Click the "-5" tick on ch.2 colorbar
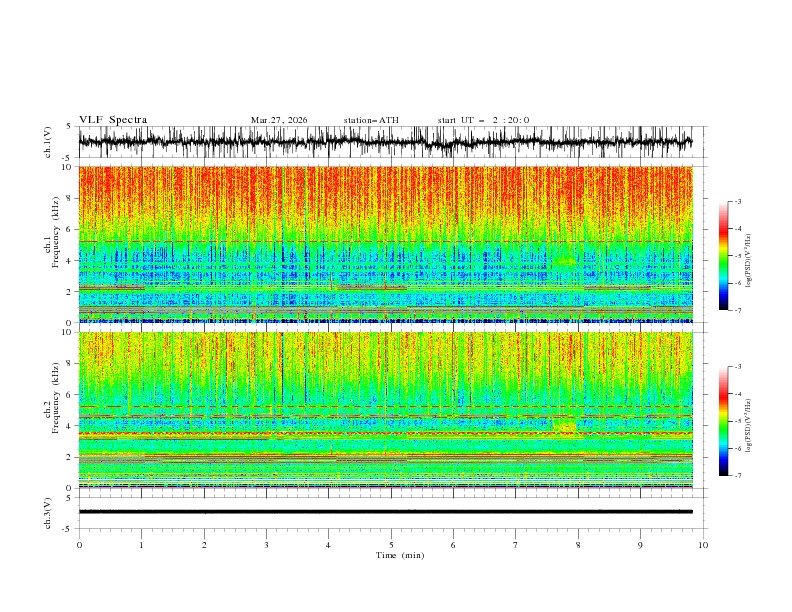 click(737, 421)
